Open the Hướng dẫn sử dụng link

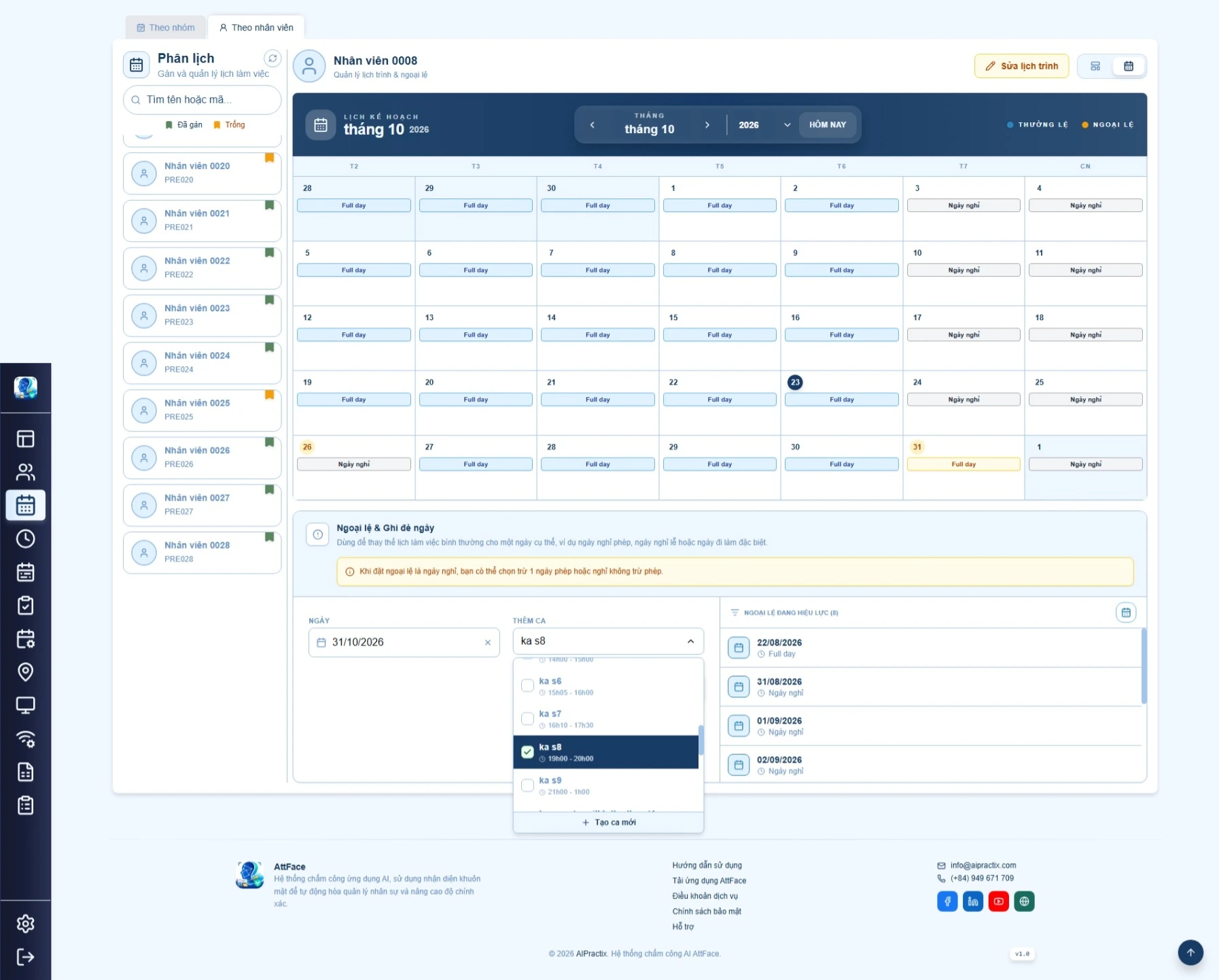coord(707,865)
